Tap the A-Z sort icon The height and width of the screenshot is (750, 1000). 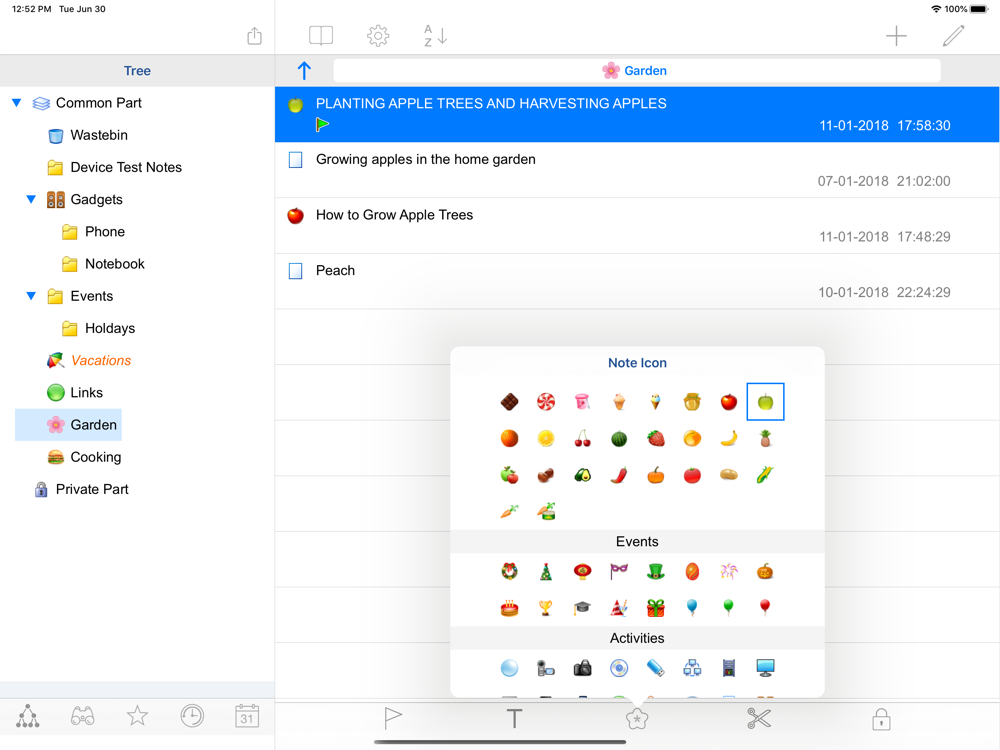(x=435, y=36)
